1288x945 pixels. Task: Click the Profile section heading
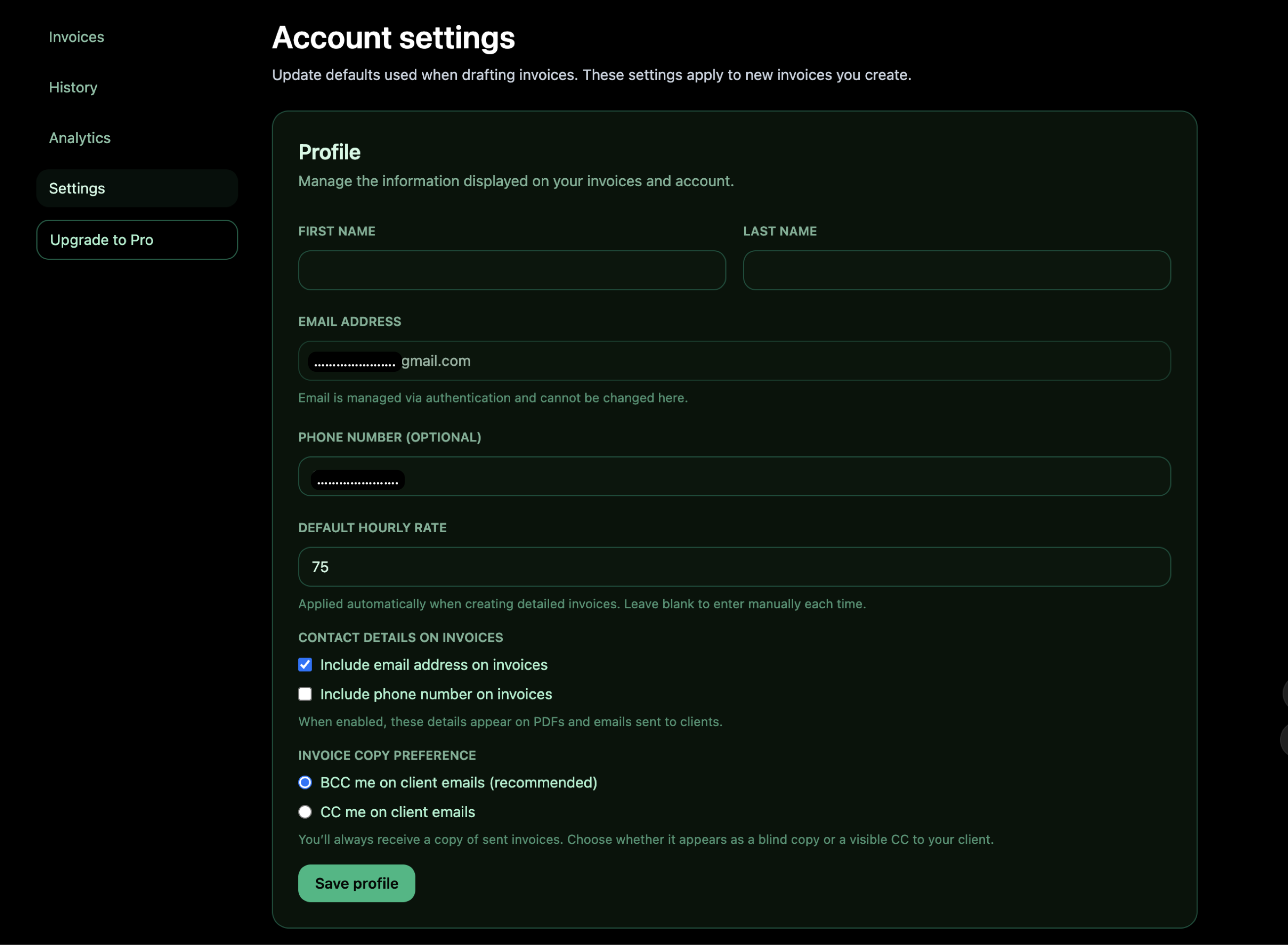point(329,152)
